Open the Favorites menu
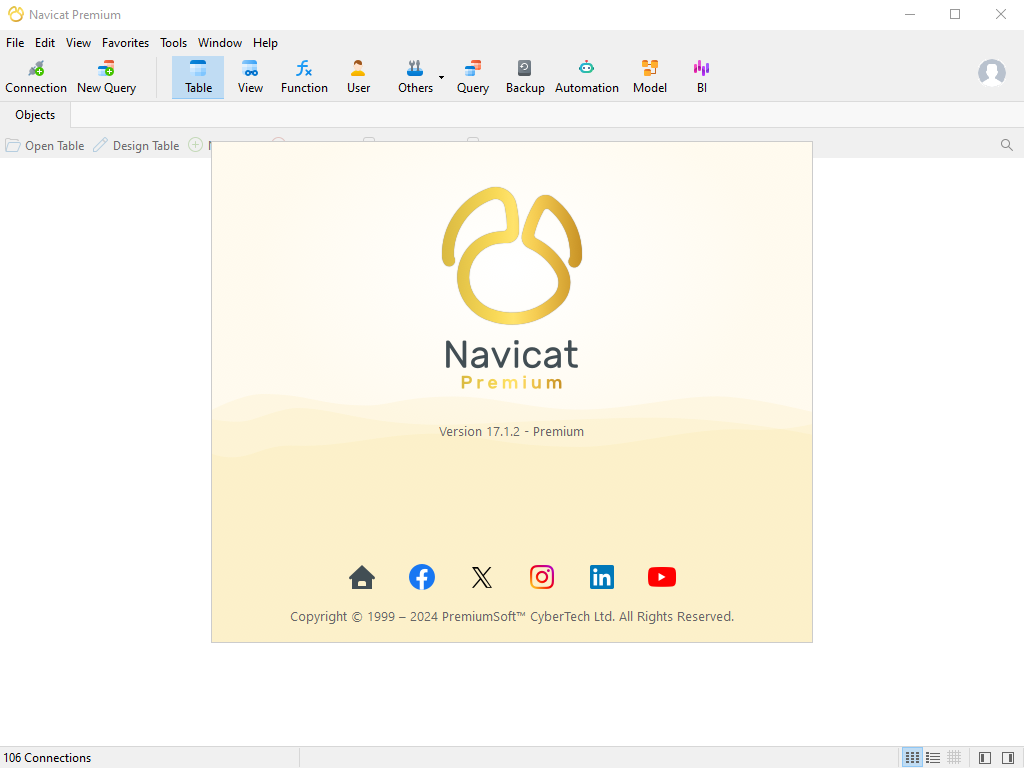1024x768 pixels. click(x=125, y=42)
